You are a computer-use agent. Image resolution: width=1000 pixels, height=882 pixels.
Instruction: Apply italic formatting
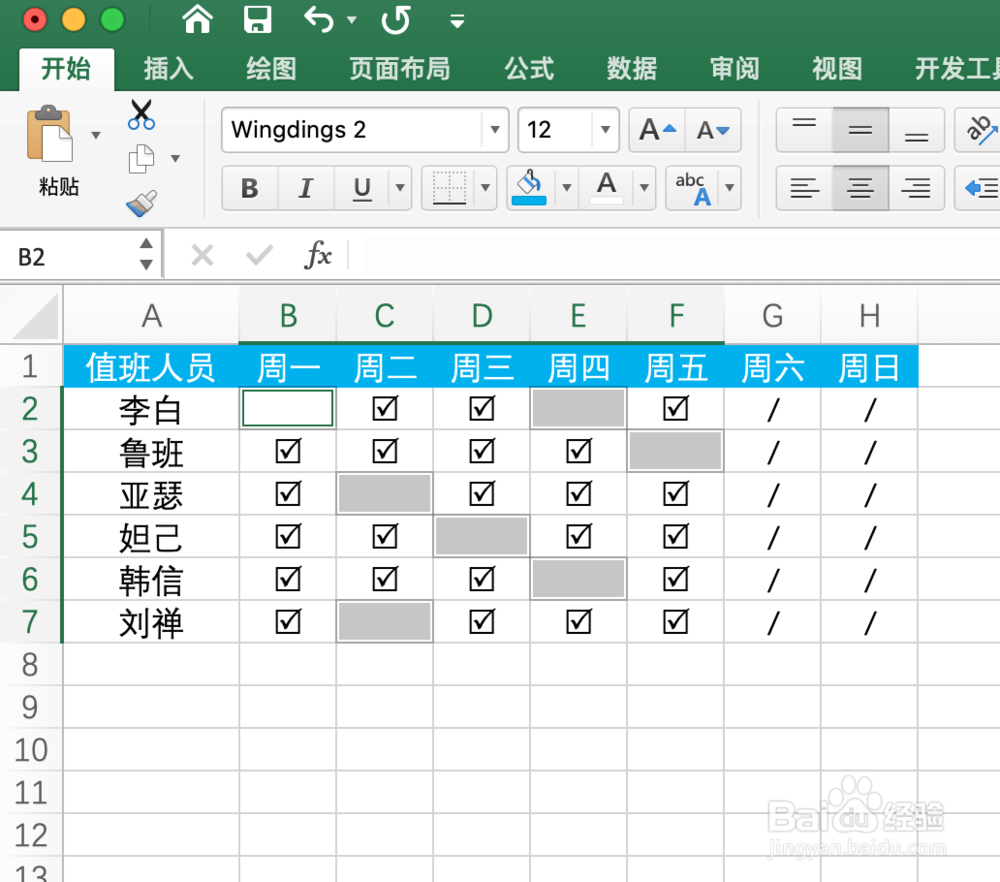point(305,188)
